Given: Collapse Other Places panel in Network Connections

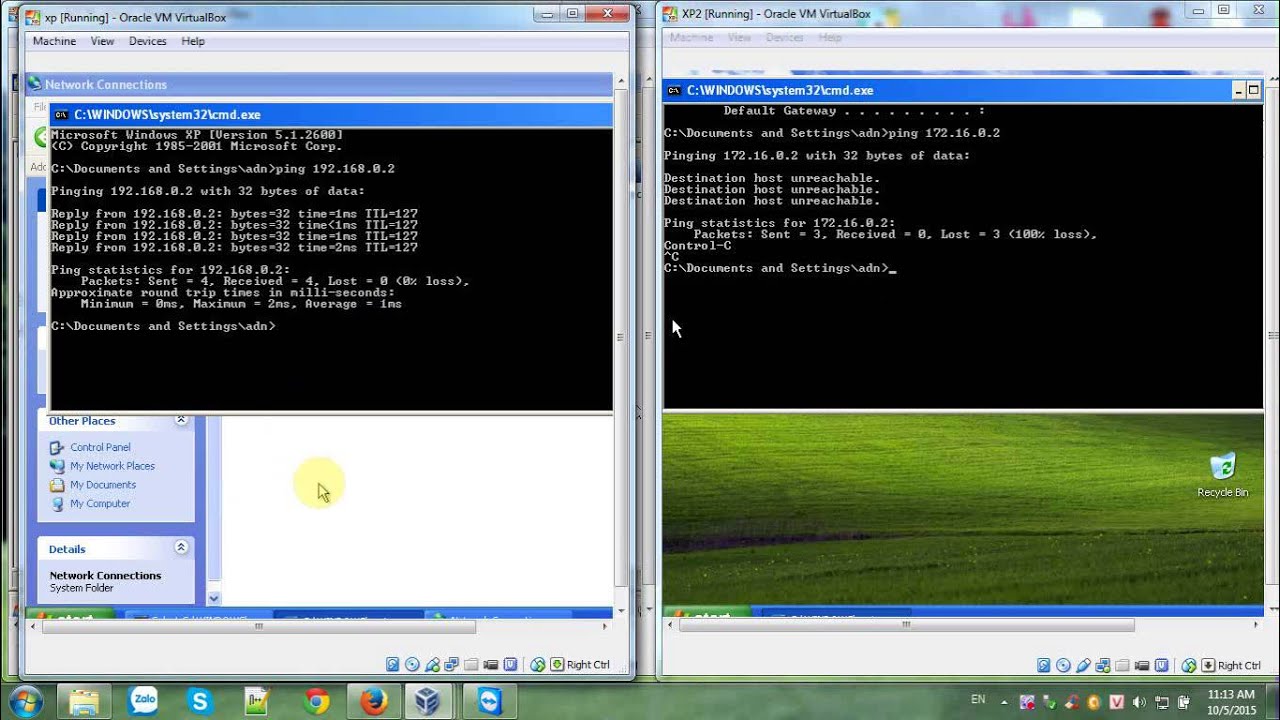Looking at the screenshot, I should pos(181,420).
